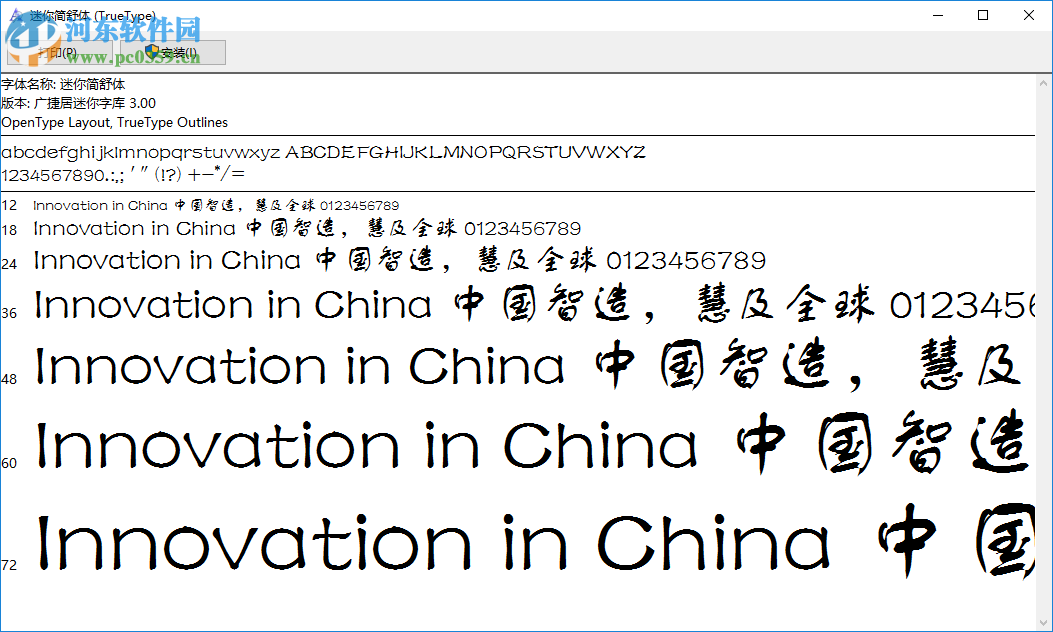Click the 72 point sample line
The width and height of the screenshot is (1053, 632).
[x=535, y=541]
